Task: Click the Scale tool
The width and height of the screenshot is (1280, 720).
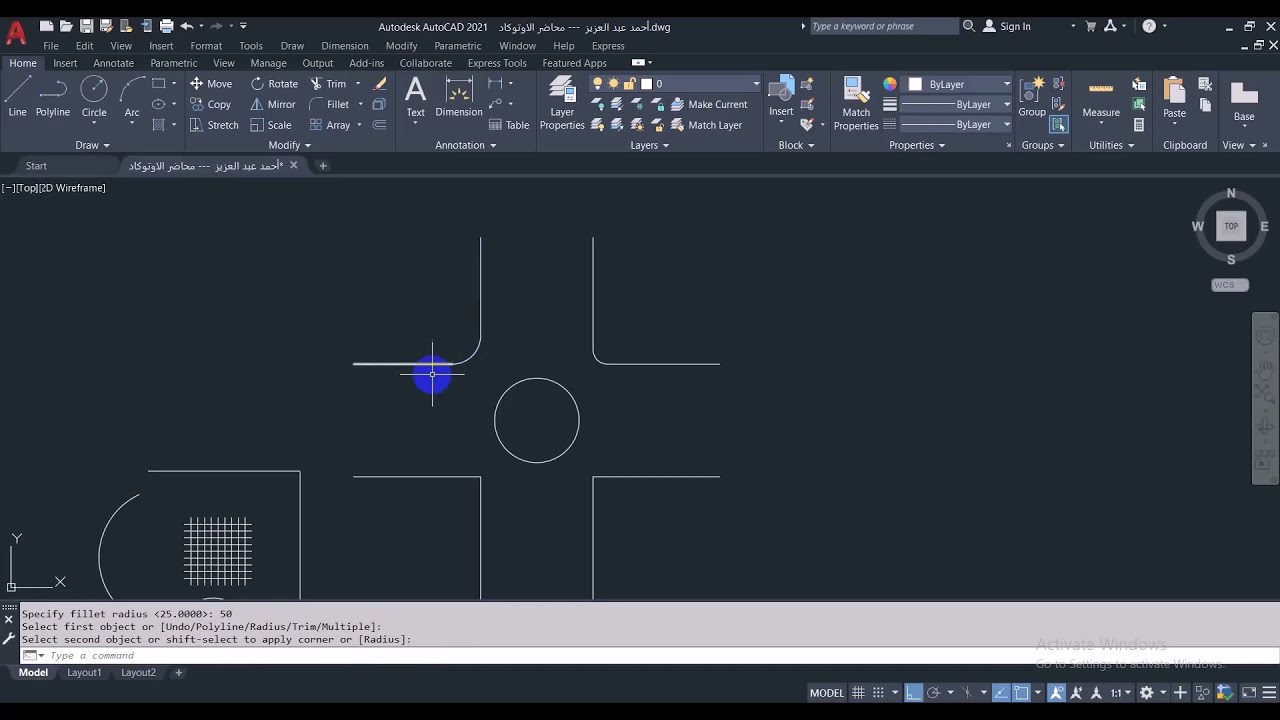Action: pos(271,125)
